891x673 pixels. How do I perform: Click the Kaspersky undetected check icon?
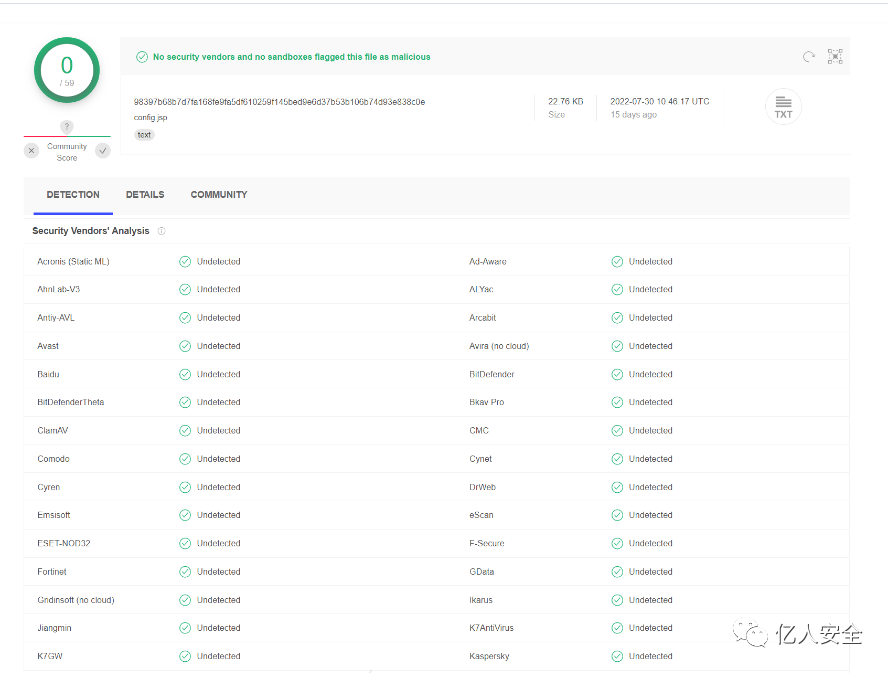[x=617, y=656]
